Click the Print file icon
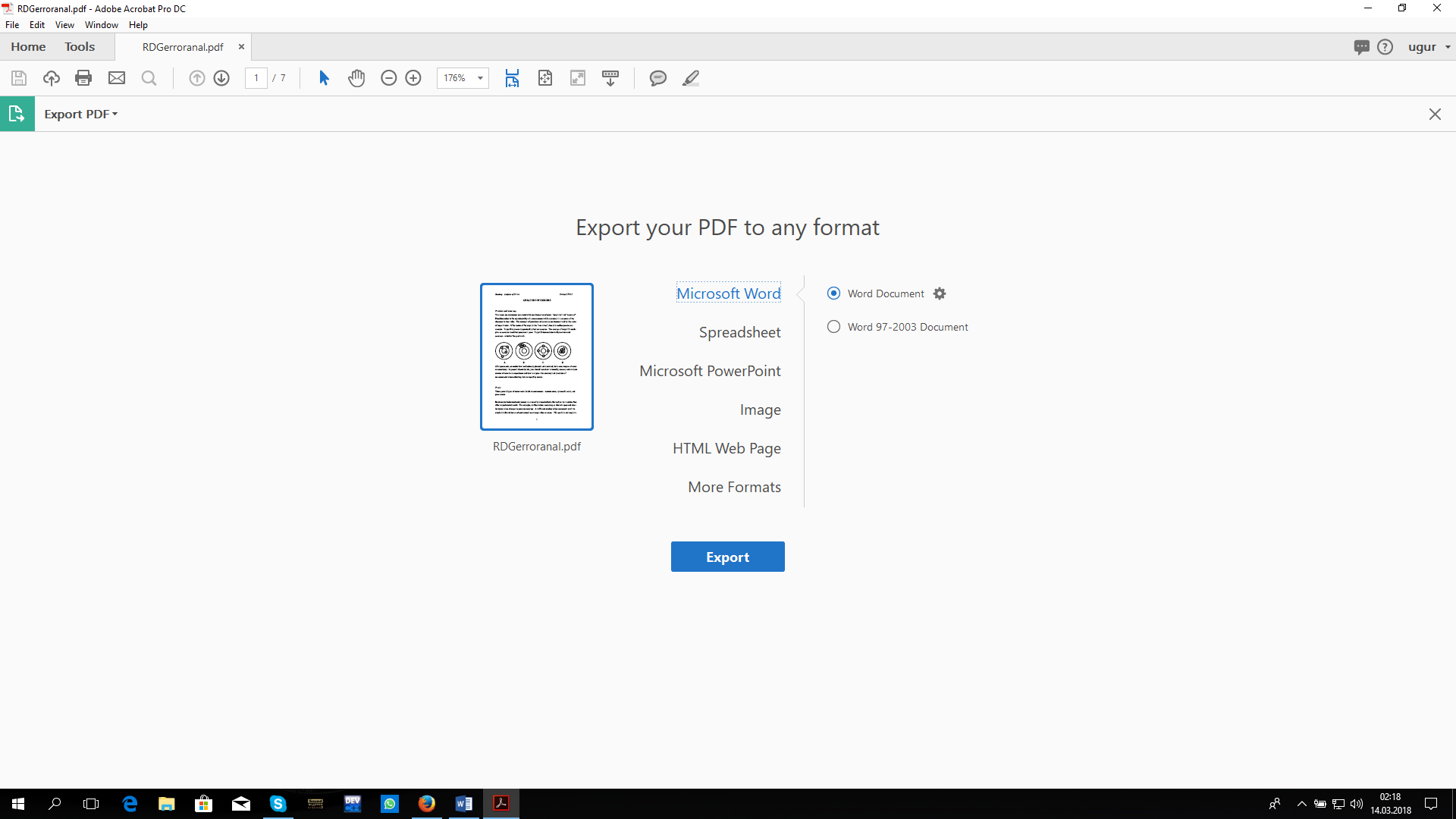Screen dimensions: 1456x819 pos(83,78)
